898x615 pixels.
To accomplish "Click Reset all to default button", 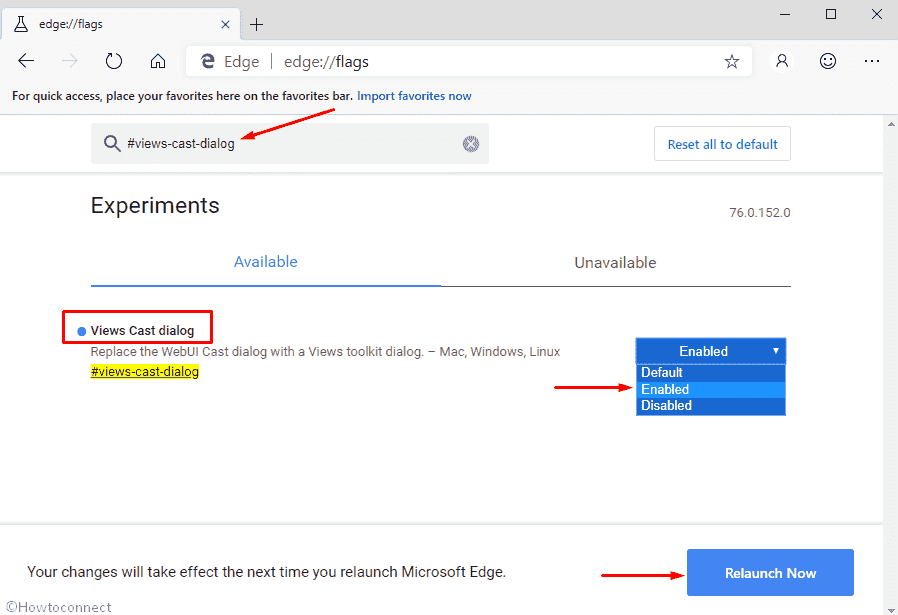I will click(x=722, y=144).
